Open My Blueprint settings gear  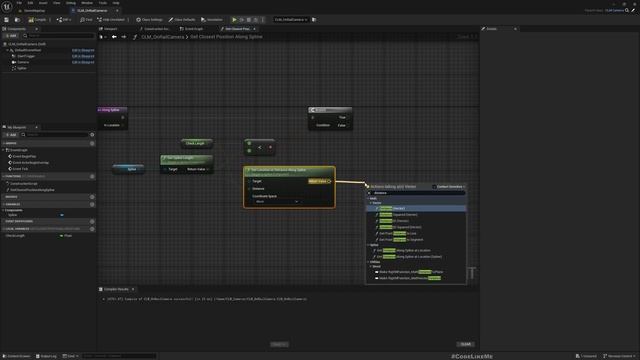(92, 135)
